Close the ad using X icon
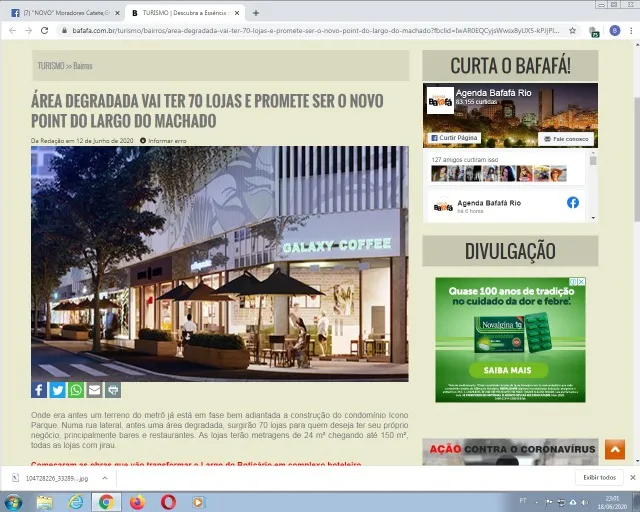This screenshot has height=512, width=640. [582, 281]
